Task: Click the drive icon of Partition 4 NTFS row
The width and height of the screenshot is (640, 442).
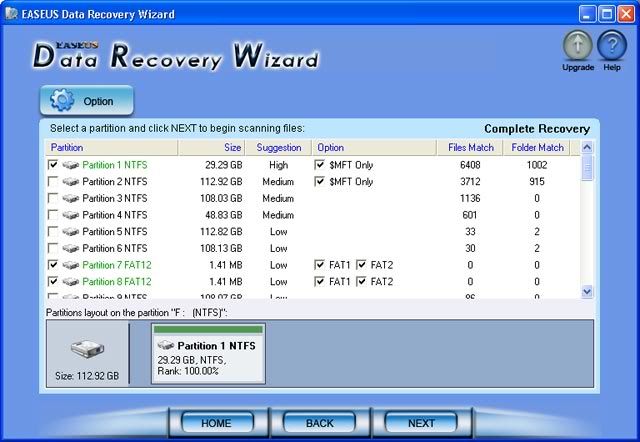Action: pos(71,215)
